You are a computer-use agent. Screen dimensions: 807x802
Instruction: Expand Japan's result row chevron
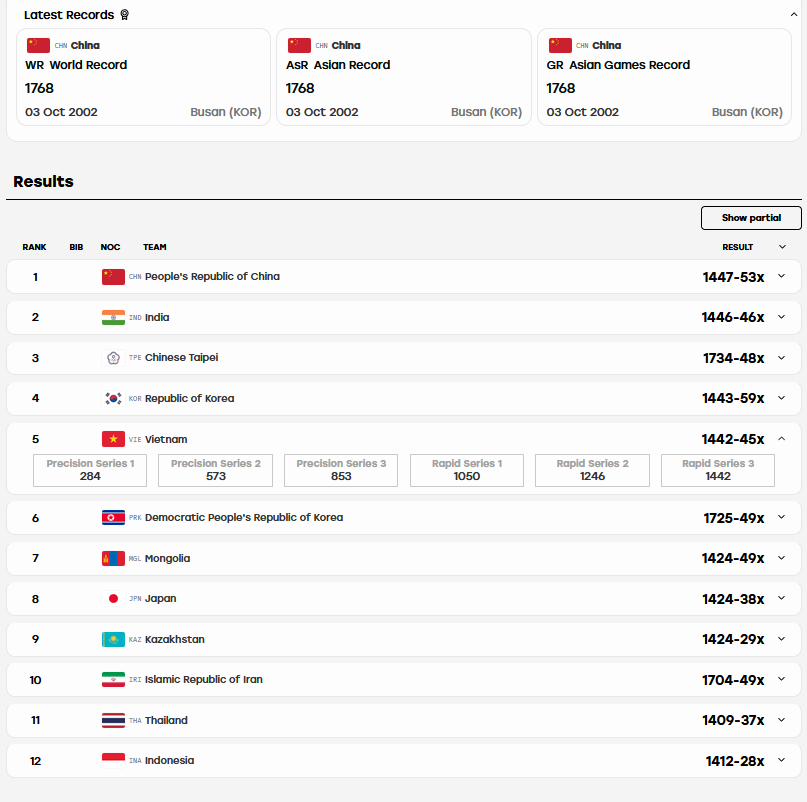click(x=781, y=598)
